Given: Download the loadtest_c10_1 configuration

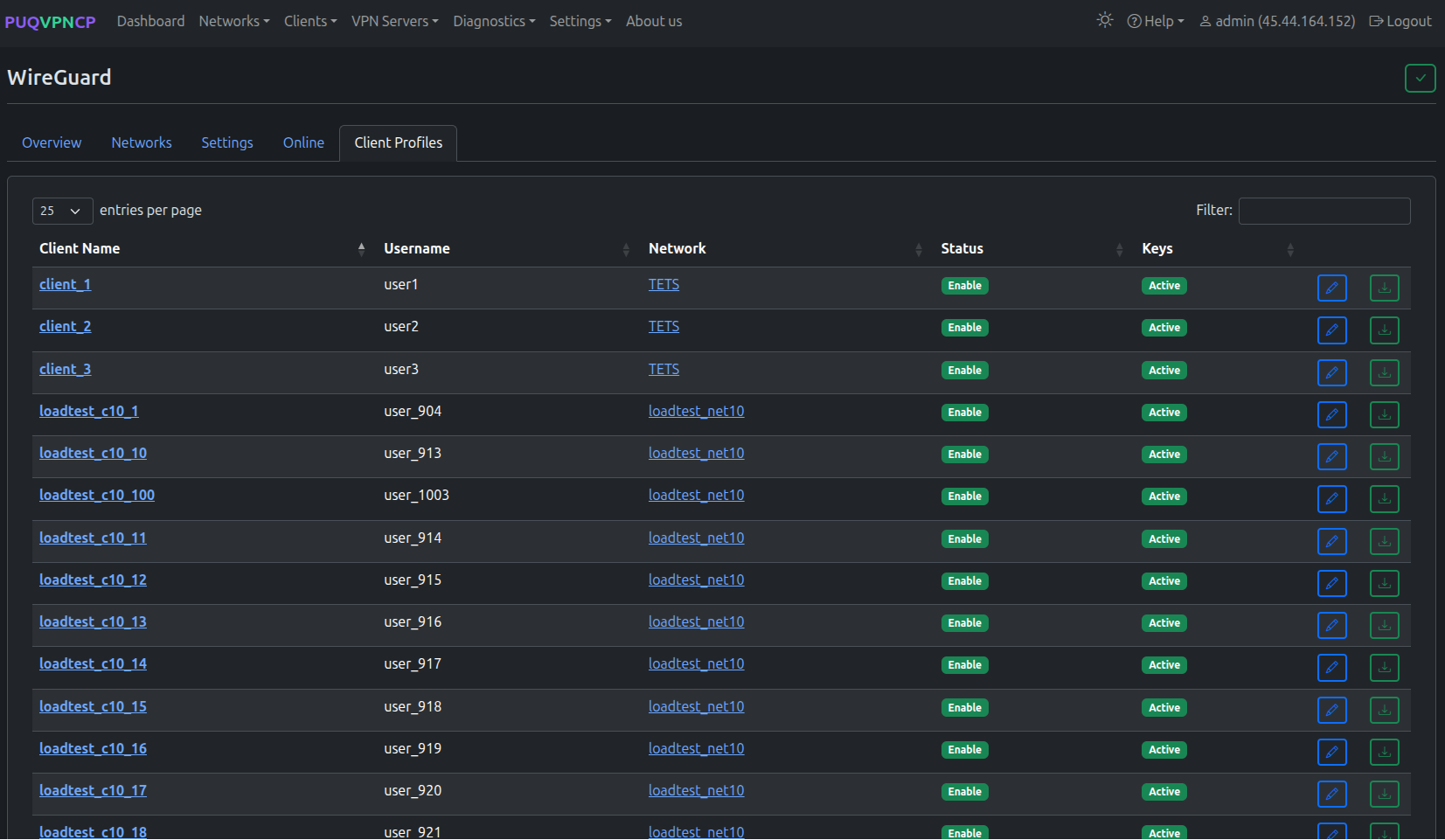Looking at the screenshot, I should coord(1385,414).
